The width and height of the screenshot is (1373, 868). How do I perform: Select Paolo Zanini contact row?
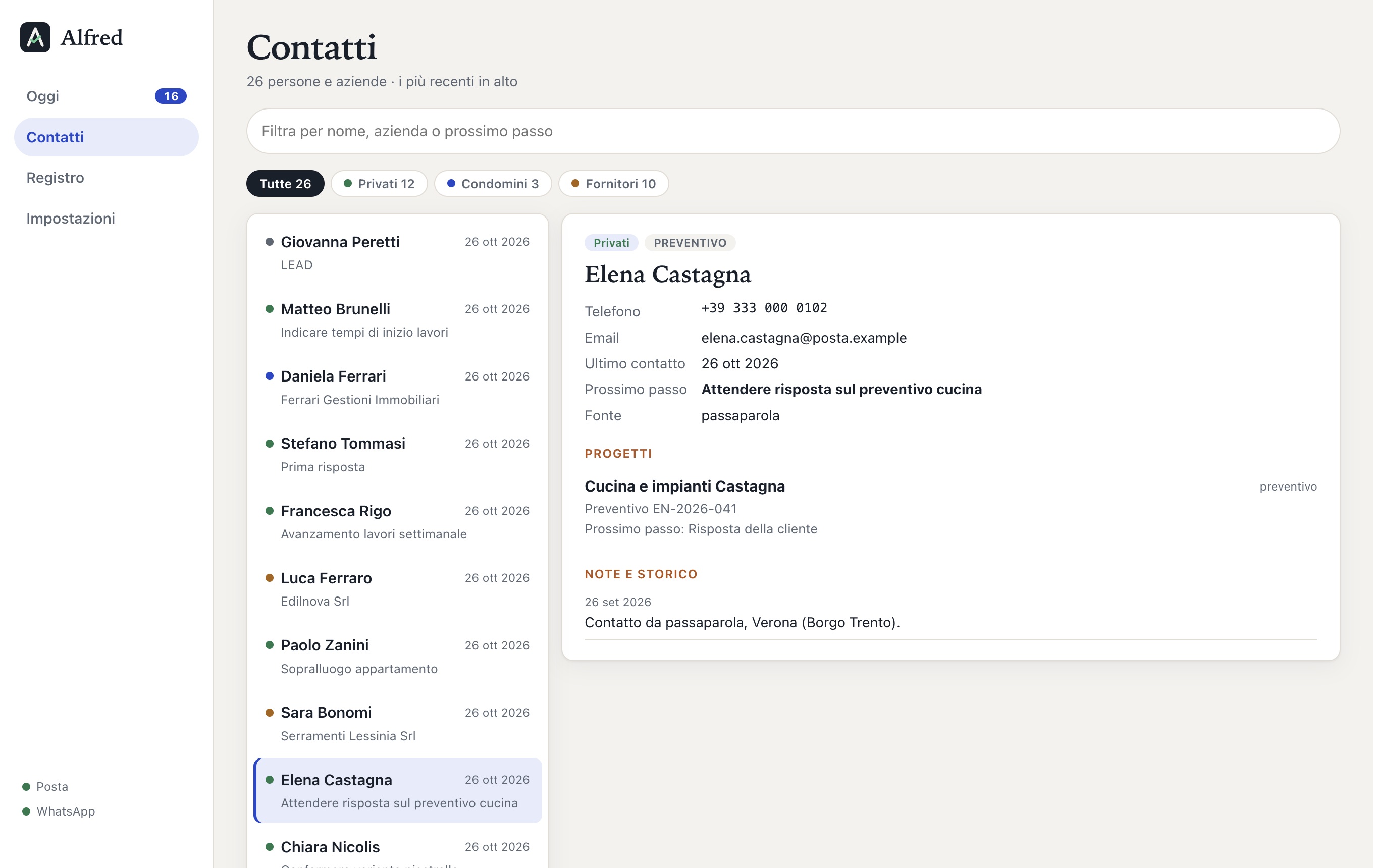tap(397, 657)
